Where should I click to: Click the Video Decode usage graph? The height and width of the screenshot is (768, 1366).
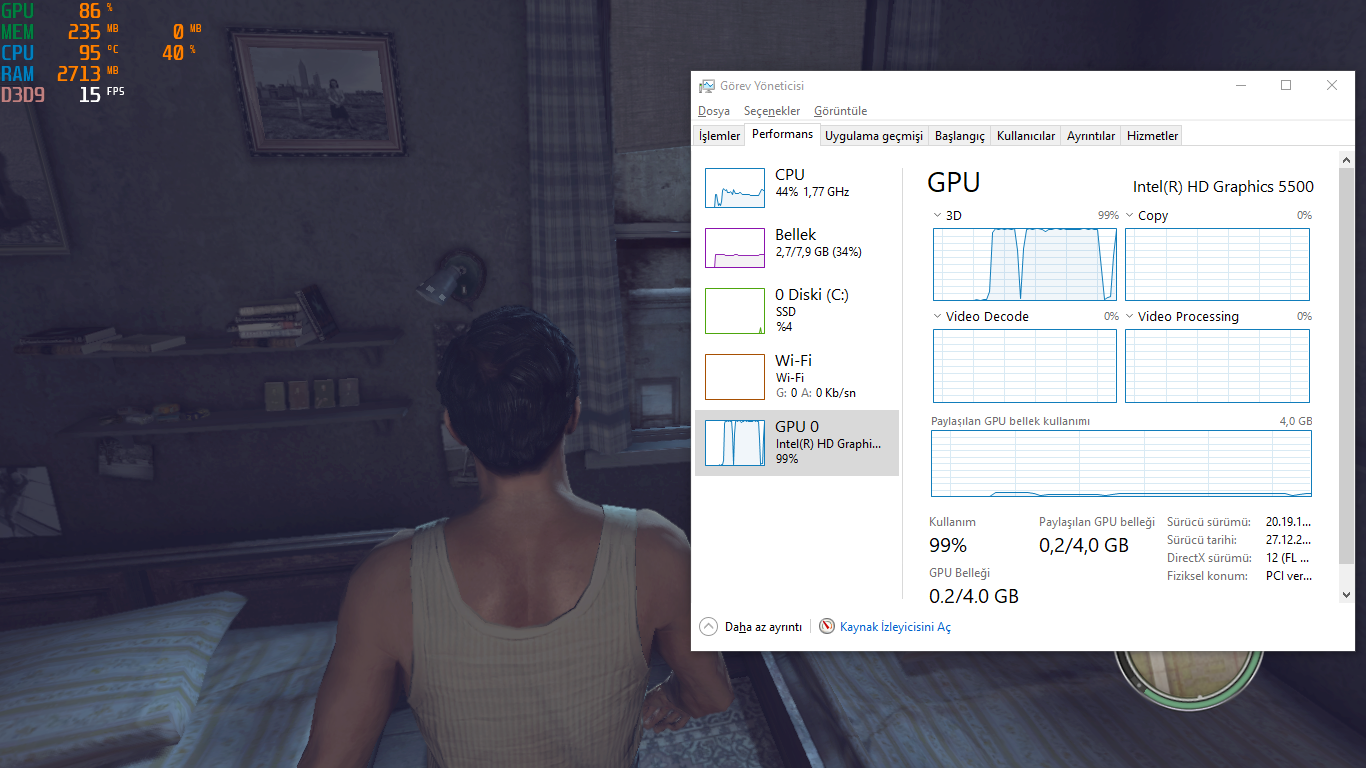click(1025, 366)
